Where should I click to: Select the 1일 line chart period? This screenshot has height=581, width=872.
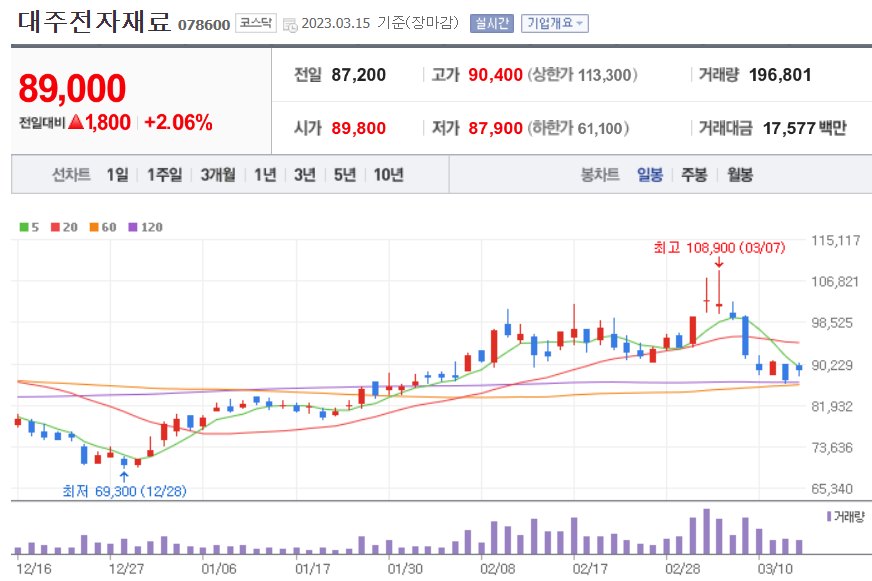[117, 175]
